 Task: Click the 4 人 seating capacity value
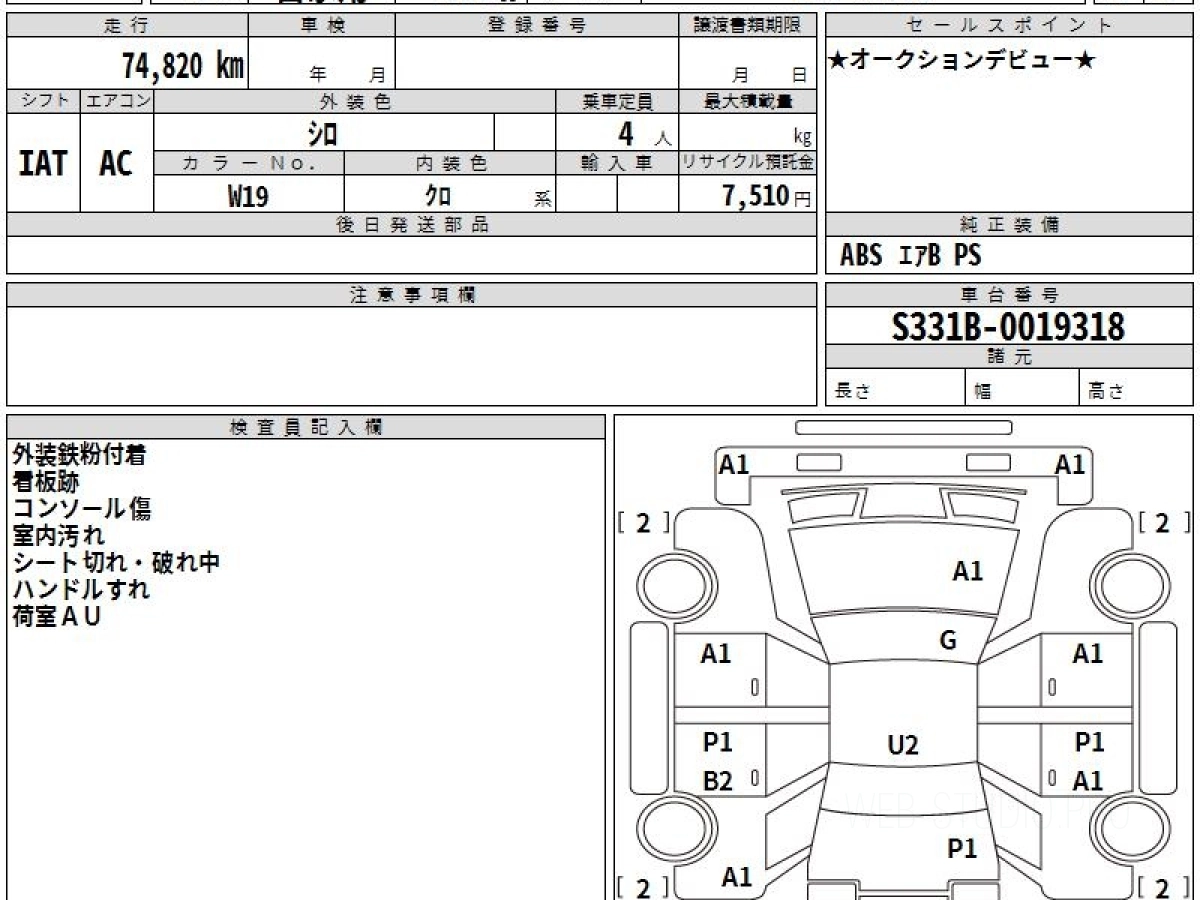(645, 134)
